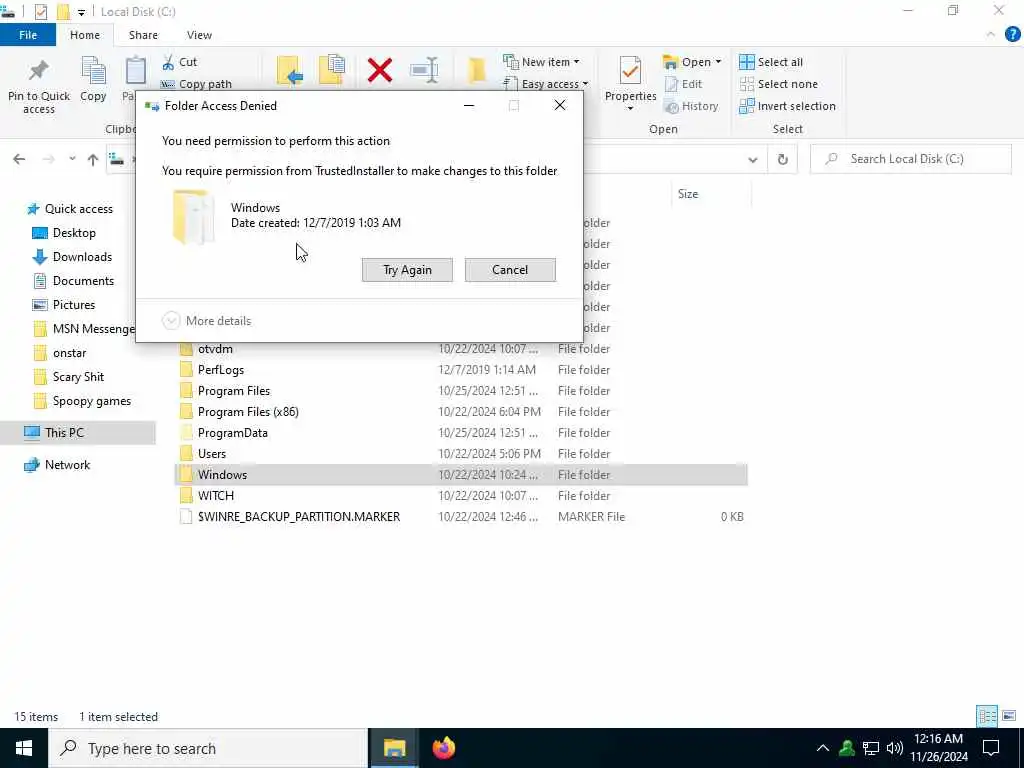Select Spoopy games folder in sidebar
This screenshot has width=1024, height=768.
click(82, 401)
